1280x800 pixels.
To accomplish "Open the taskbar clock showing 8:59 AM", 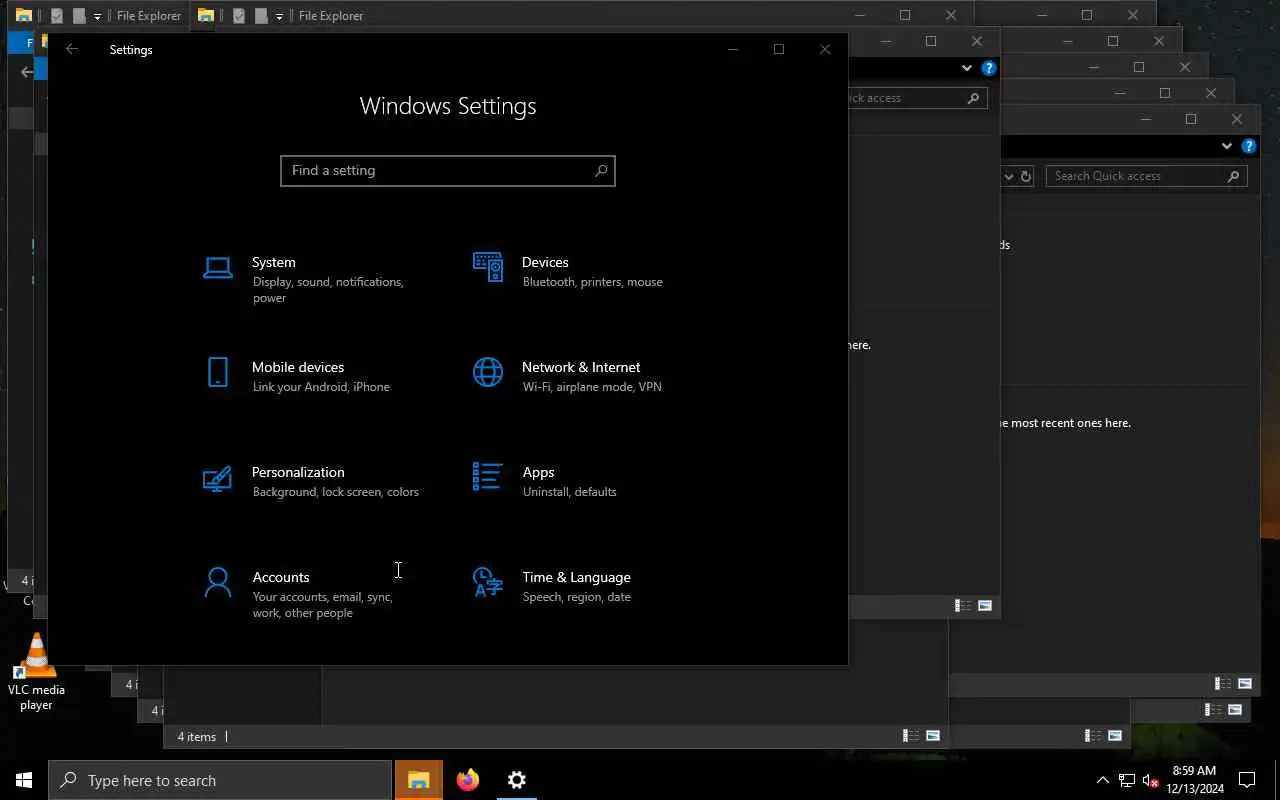I will pyautogui.click(x=1194, y=780).
